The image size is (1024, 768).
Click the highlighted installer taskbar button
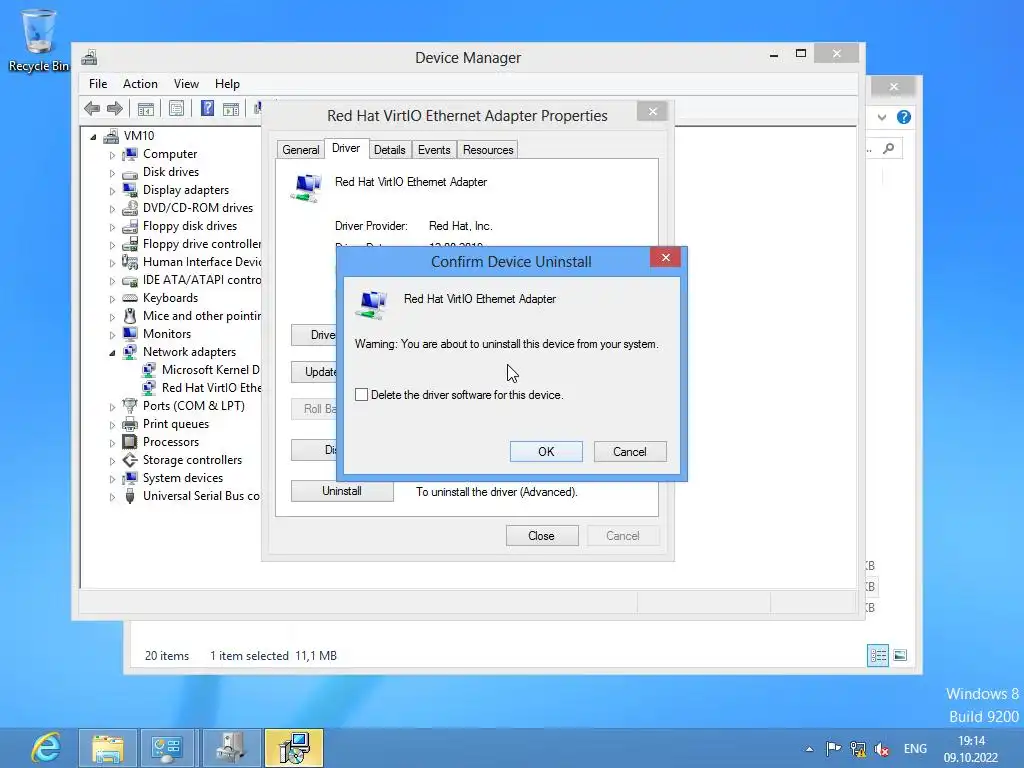[294, 748]
